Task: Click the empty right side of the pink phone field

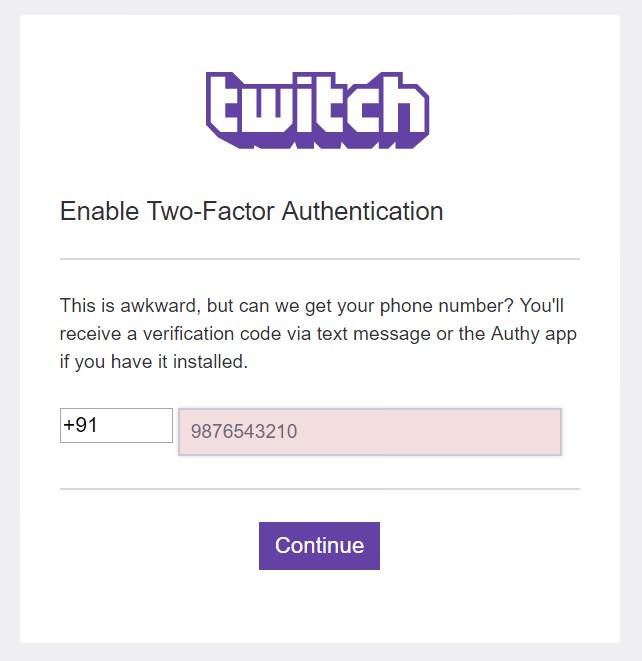Action: (x=430, y=432)
